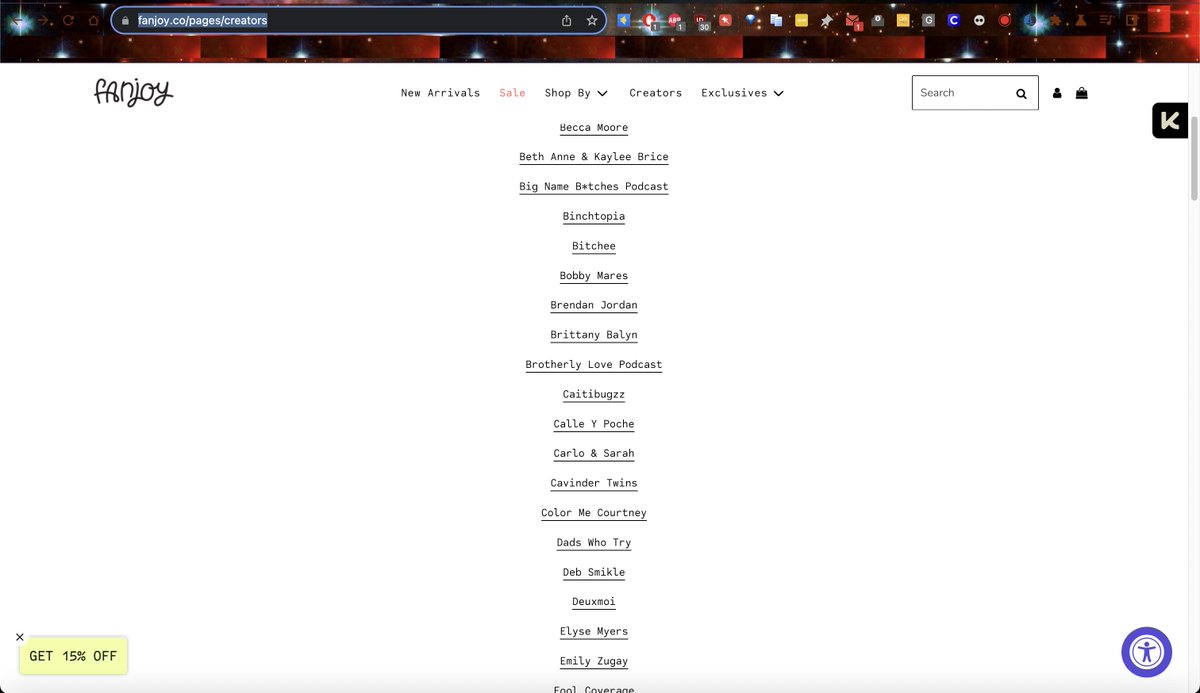Click the blue C extension icon
The height and width of the screenshot is (693, 1200).
tap(954, 20)
